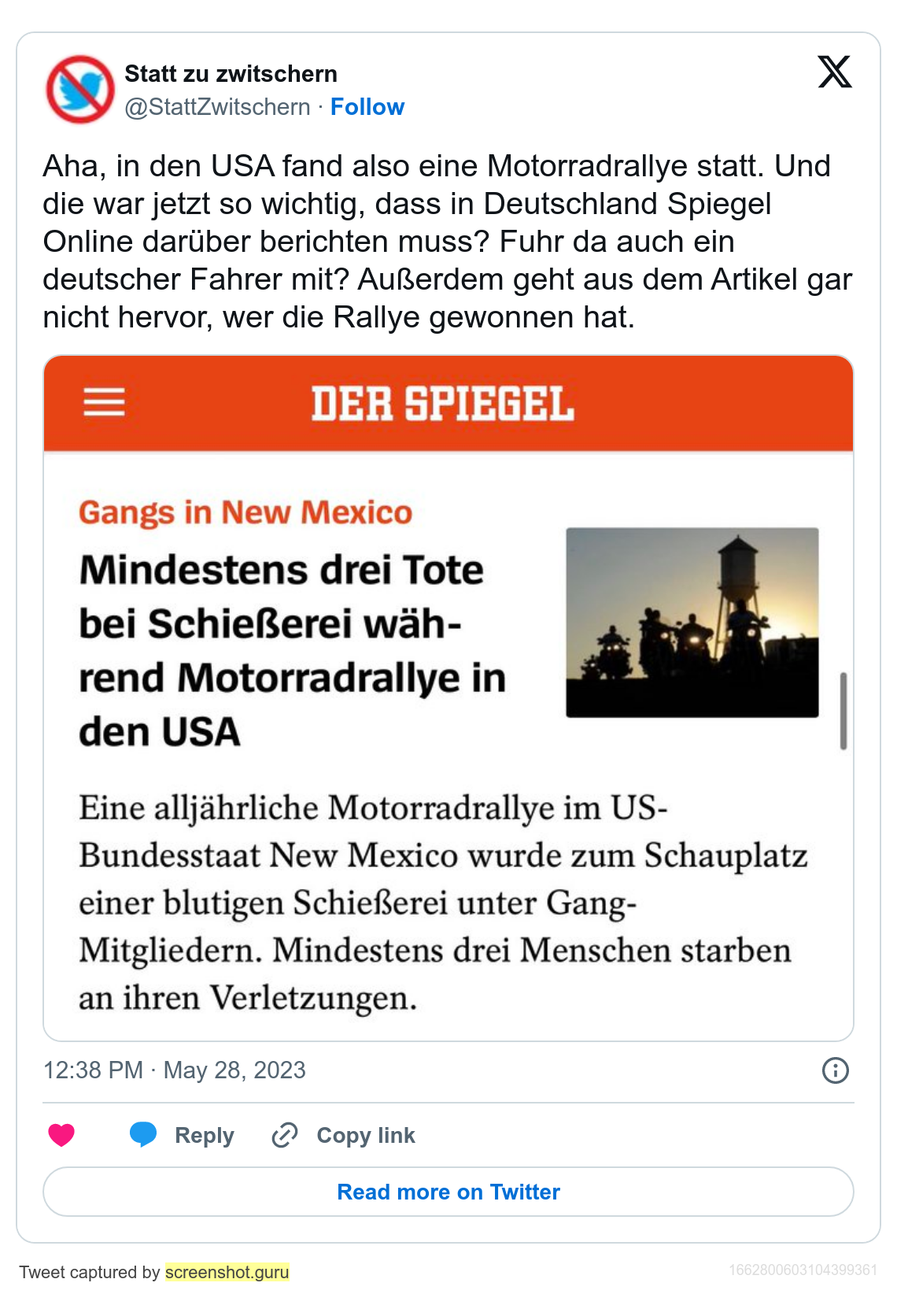Follow the StattZwitschern account
This screenshot has width=897, height=1316.
(367, 107)
